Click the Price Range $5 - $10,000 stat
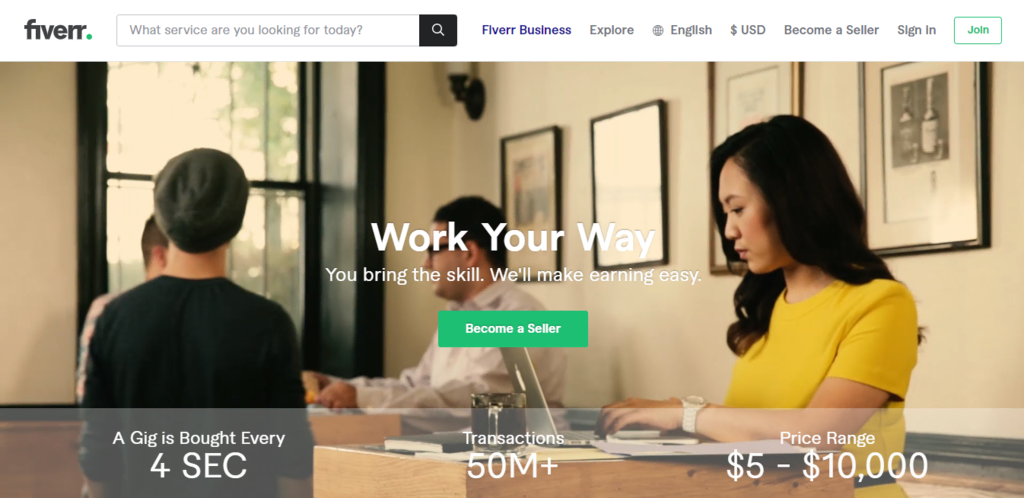The height and width of the screenshot is (498, 1024). (827, 453)
